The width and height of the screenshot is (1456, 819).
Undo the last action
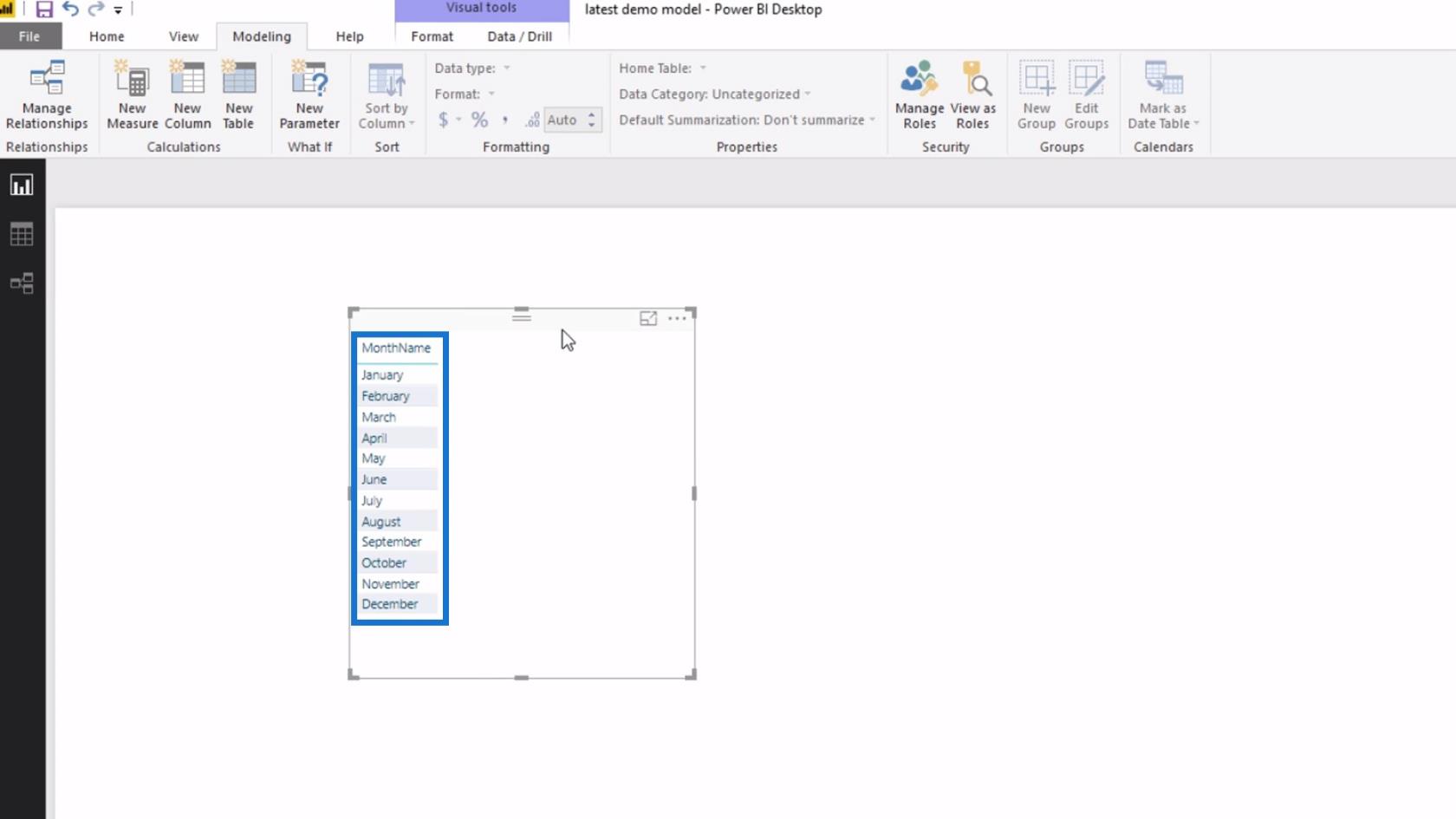(70, 10)
